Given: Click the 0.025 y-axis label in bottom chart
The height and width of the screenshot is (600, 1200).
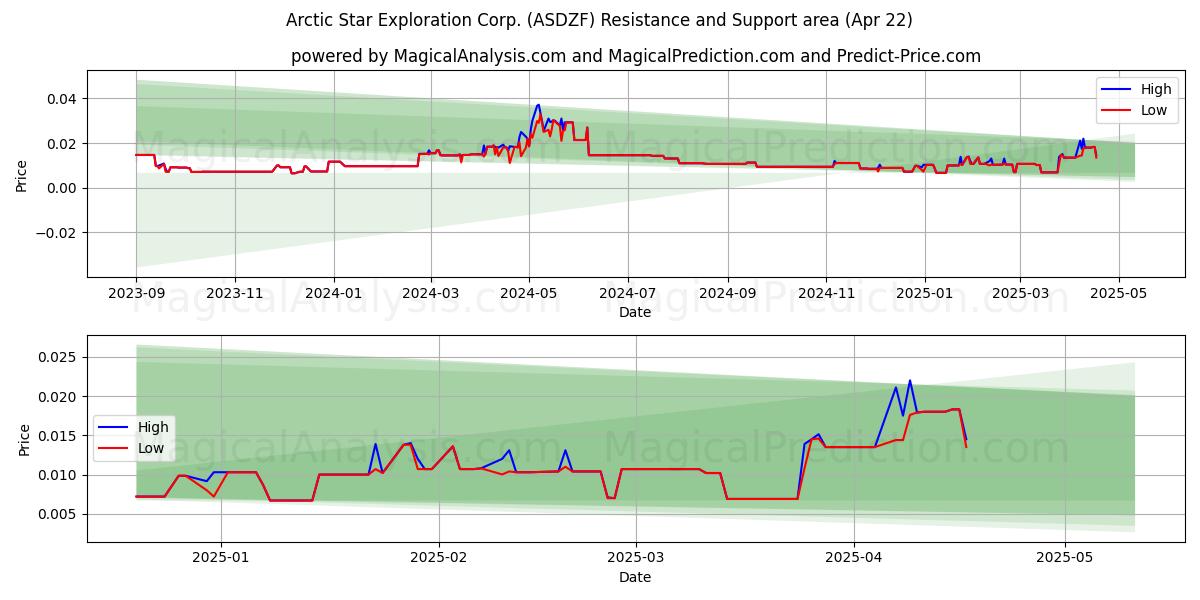Looking at the screenshot, I should 58,357.
